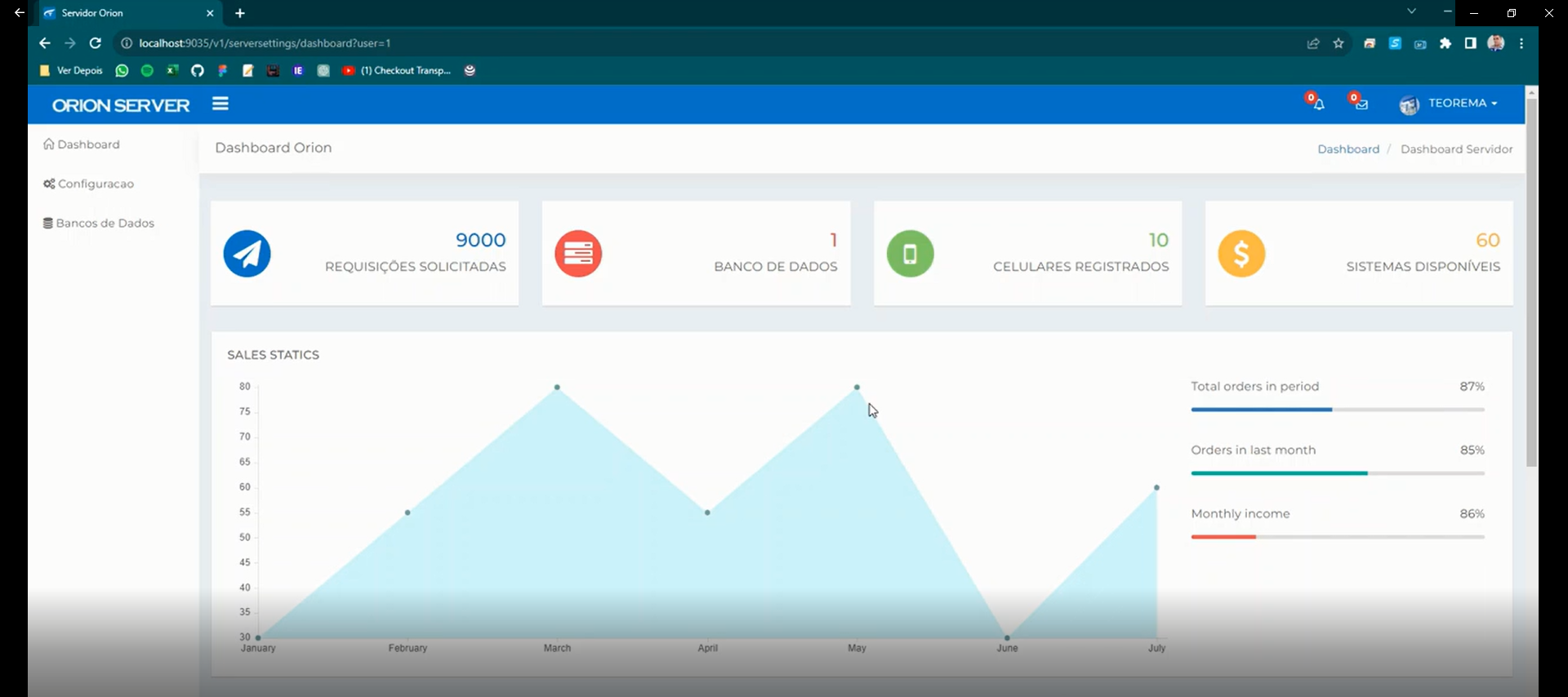The height and width of the screenshot is (697, 1568).
Task: Open the Ver Depois bookmark folder
Action: point(72,71)
